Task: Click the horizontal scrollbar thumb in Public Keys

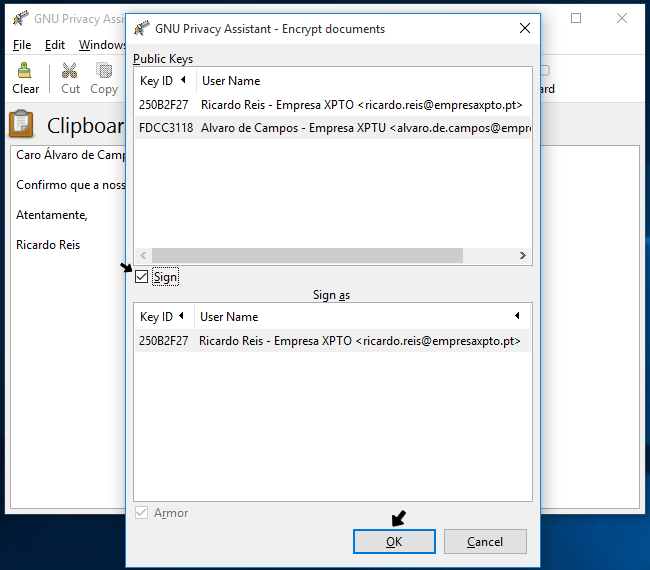Action: click(x=307, y=255)
